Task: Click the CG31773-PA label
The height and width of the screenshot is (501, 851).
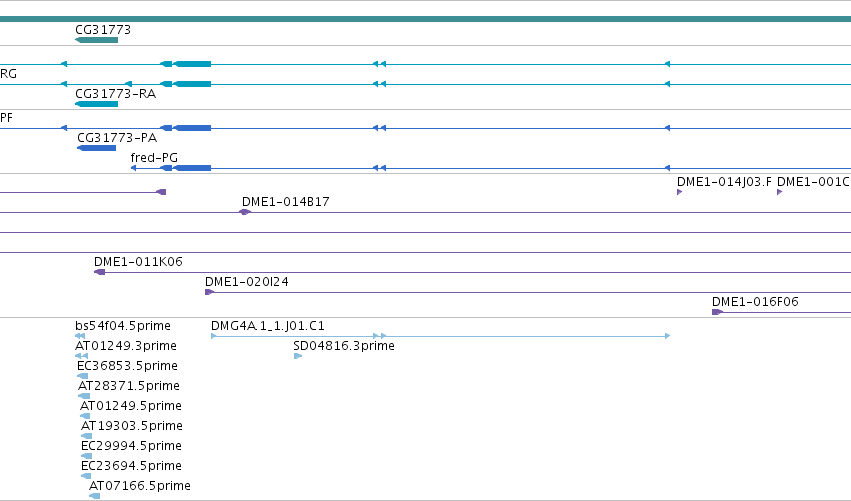Action: coord(117,138)
